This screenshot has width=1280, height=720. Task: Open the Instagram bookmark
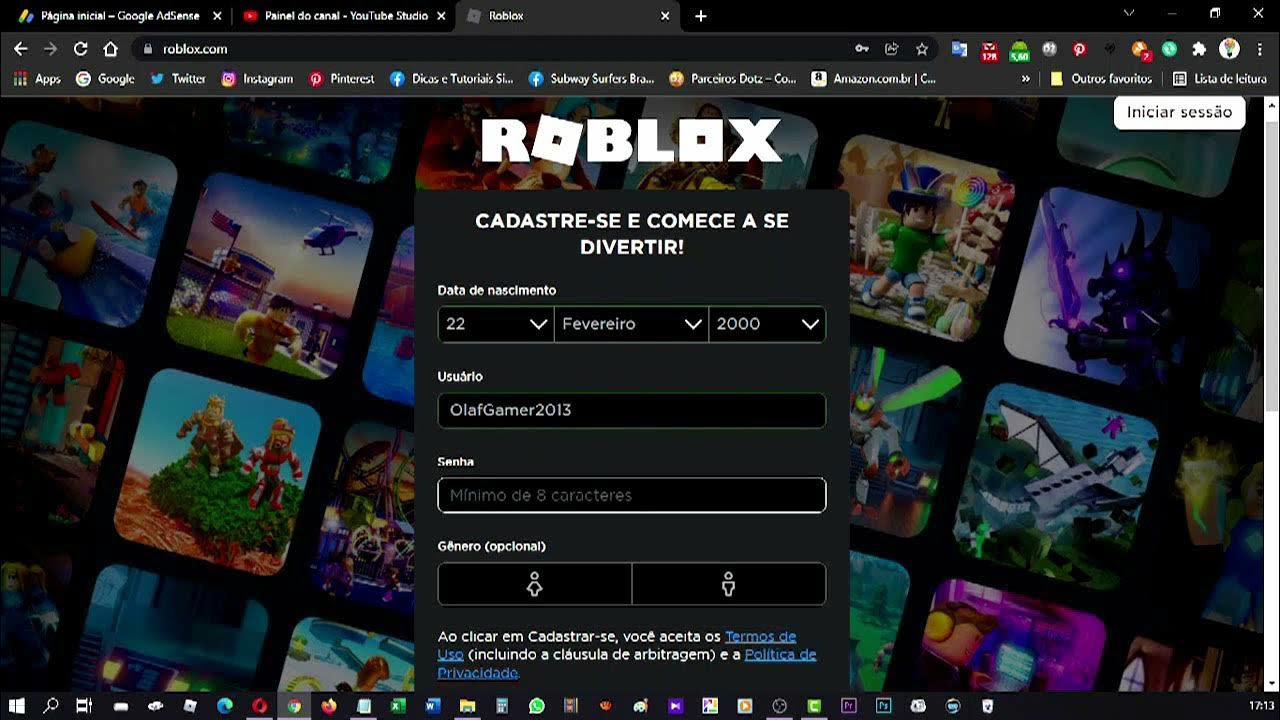point(258,78)
